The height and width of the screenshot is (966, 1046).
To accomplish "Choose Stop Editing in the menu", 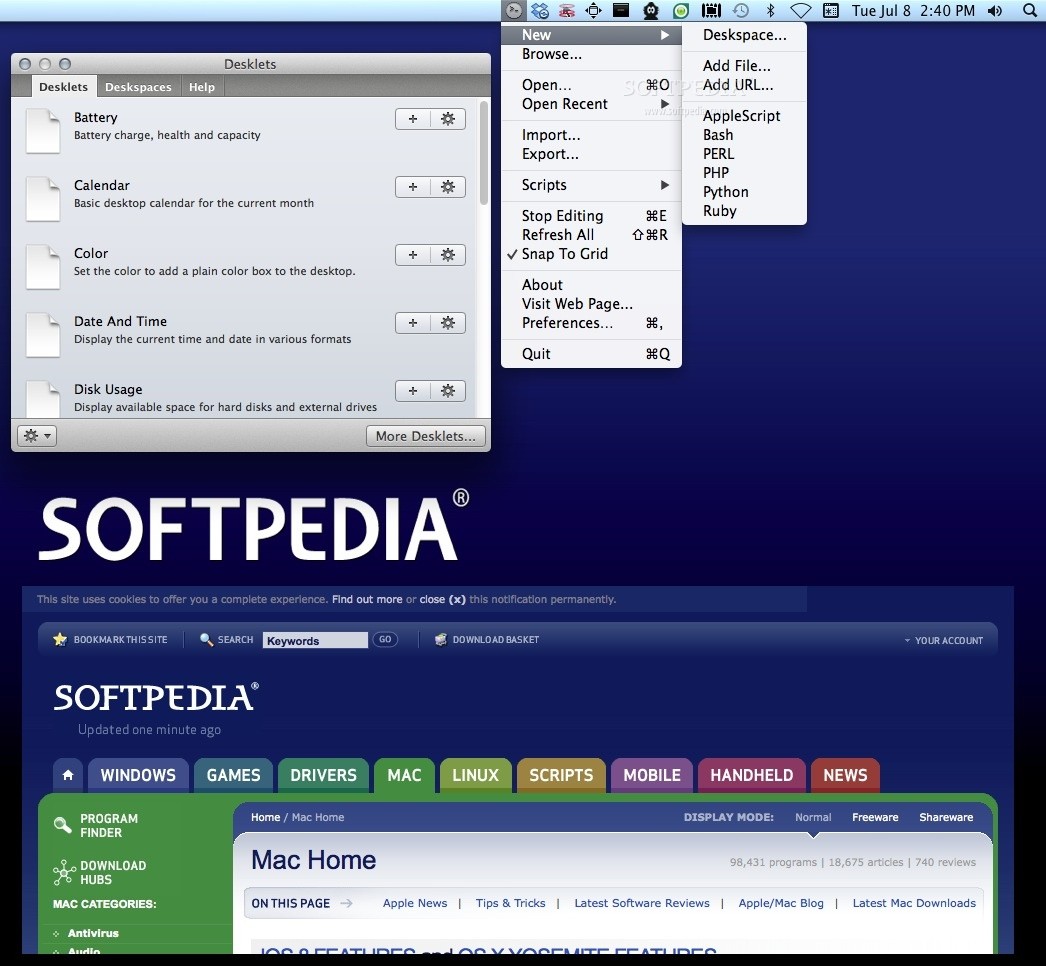I will 591,215.
